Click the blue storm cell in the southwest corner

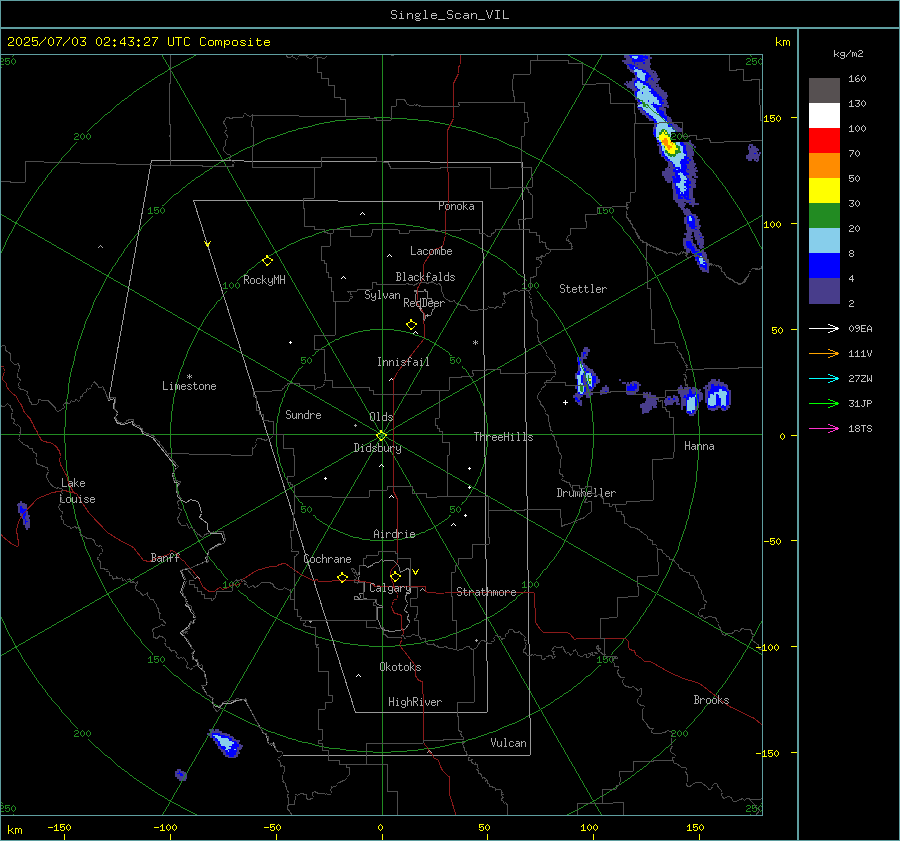tap(225, 743)
